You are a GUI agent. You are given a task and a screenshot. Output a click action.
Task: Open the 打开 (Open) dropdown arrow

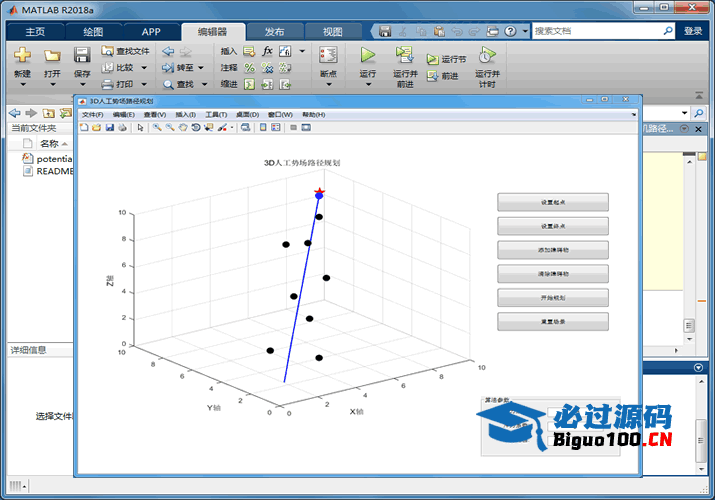tap(52, 85)
